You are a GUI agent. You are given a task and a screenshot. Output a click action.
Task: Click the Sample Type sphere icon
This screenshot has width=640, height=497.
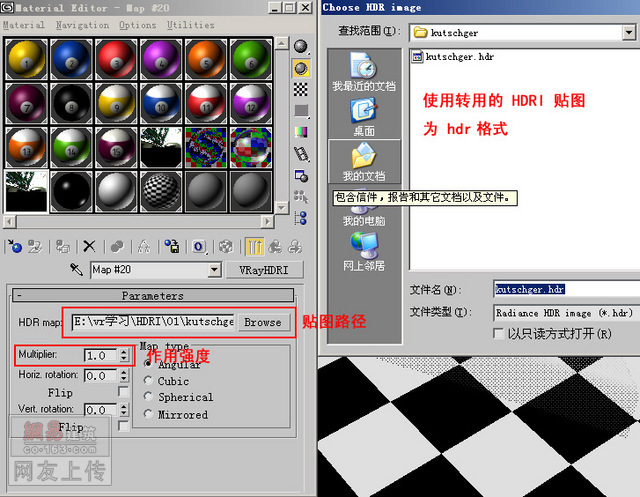click(301, 47)
